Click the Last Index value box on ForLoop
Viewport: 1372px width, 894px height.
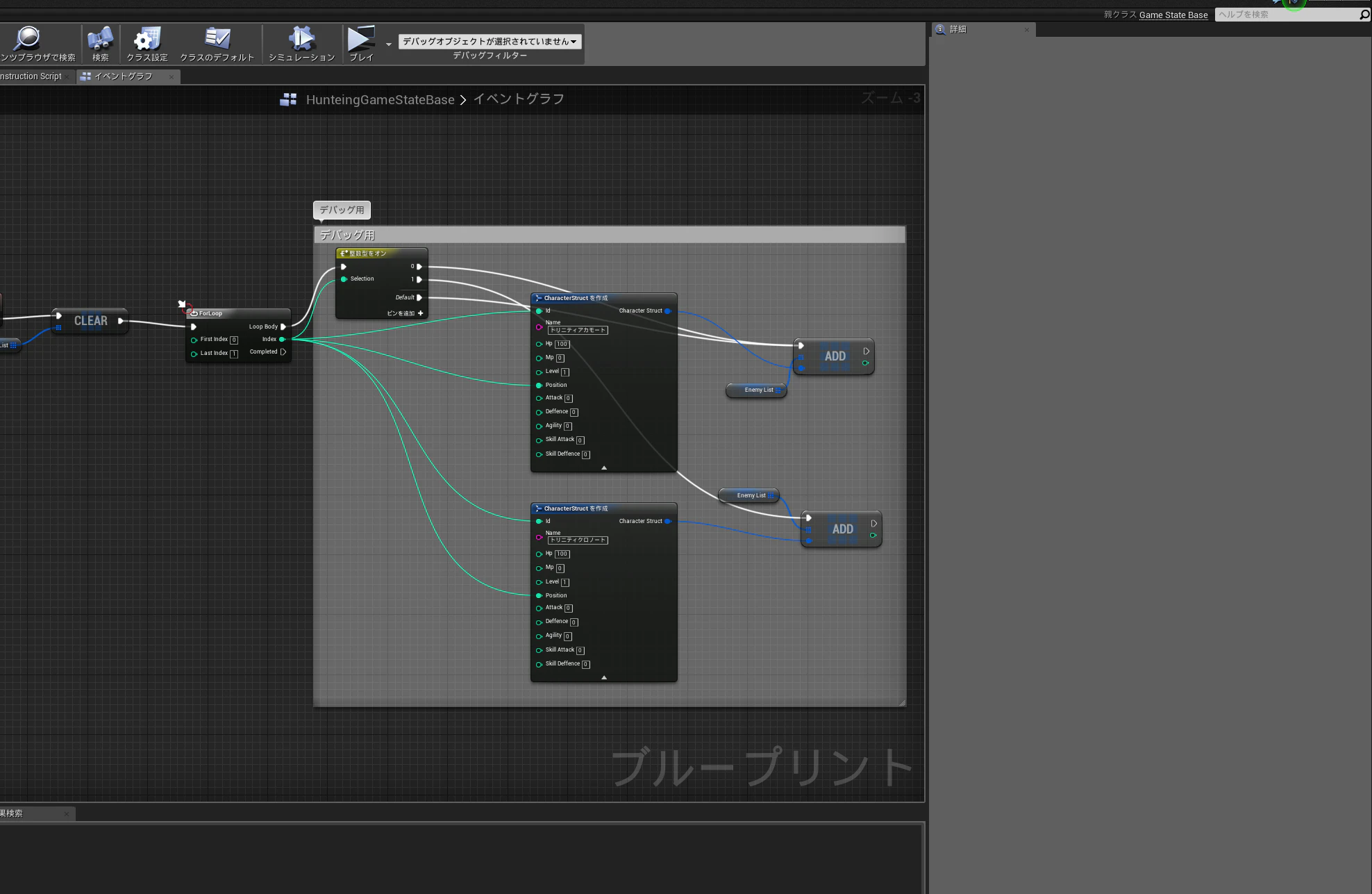(234, 354)
